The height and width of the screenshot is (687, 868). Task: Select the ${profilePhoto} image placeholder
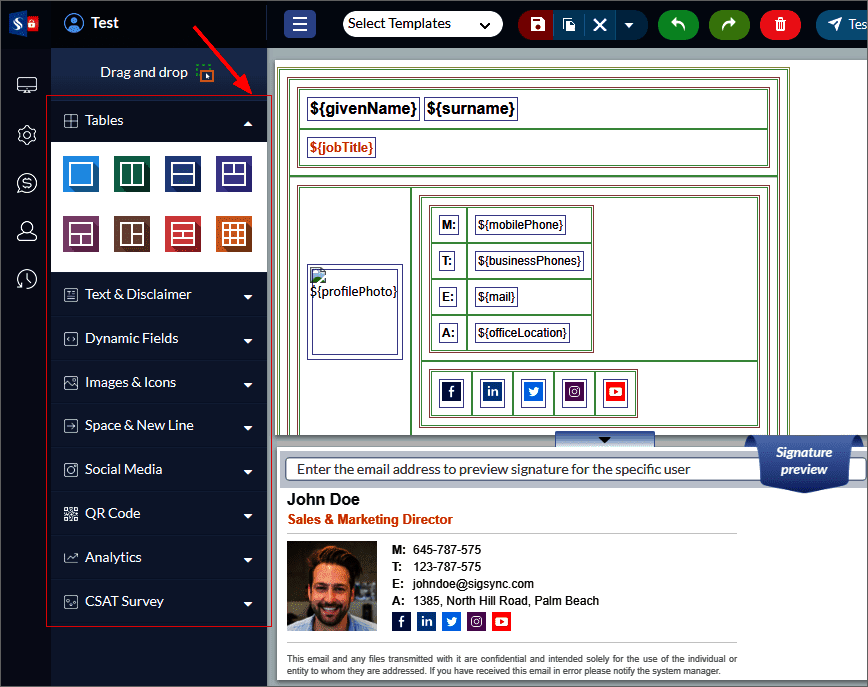[355, 312]
